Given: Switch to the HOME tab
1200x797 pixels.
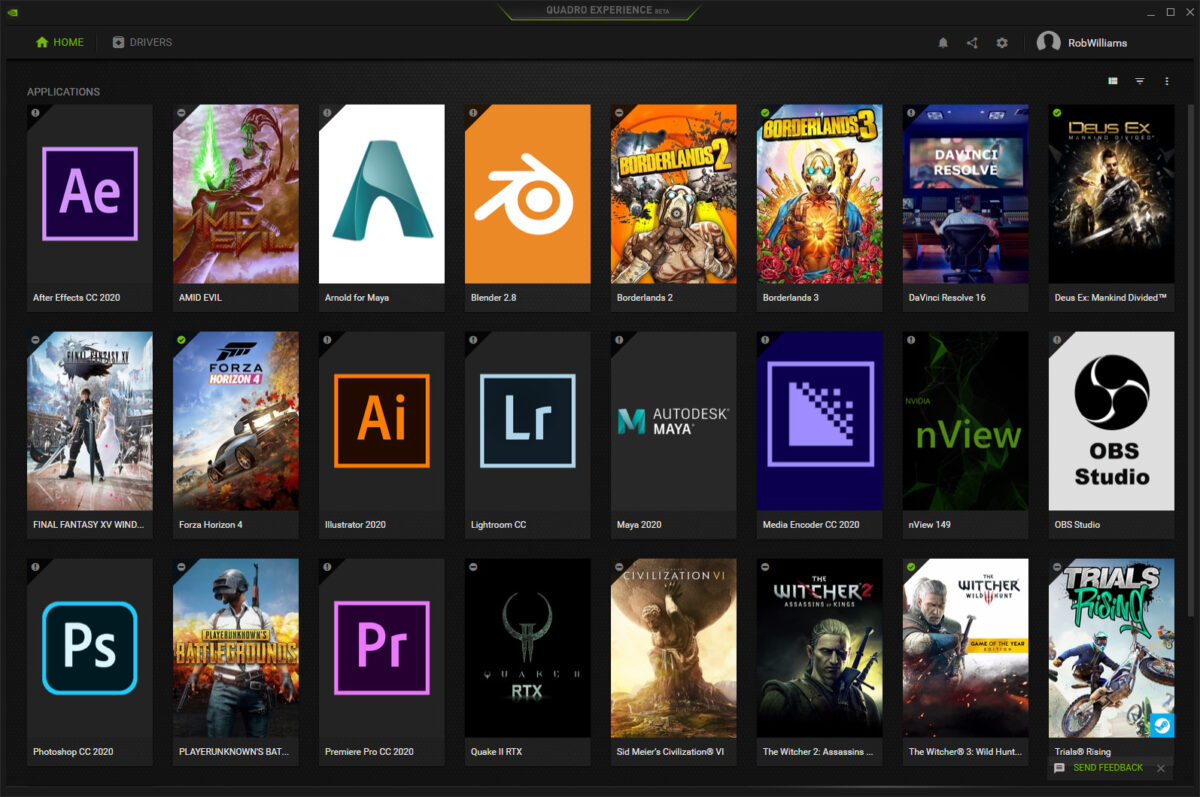Looking at the screenshot, I should point(60,43).
